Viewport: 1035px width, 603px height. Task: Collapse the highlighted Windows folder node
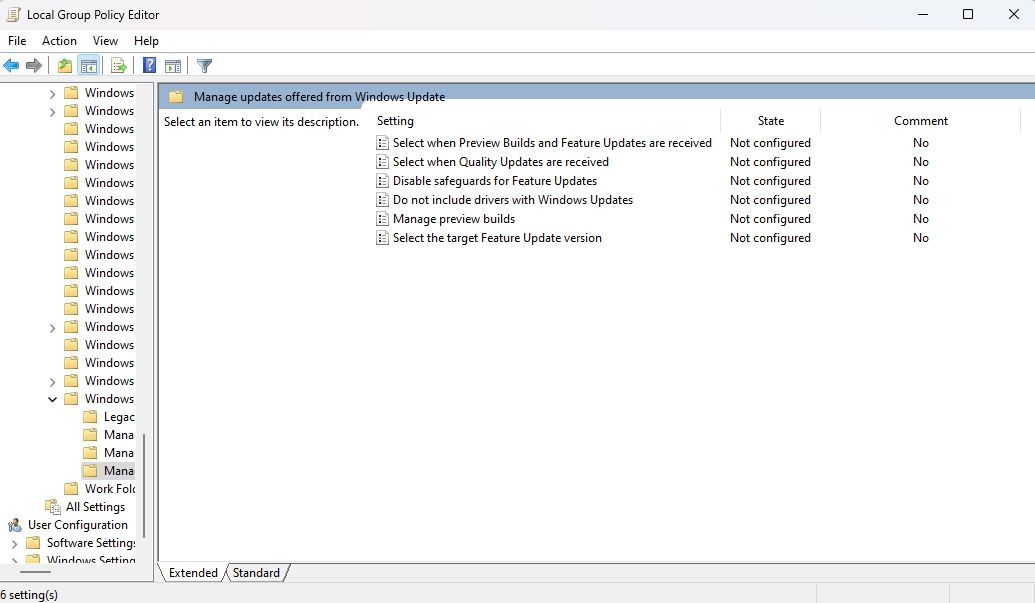[52, 398]
